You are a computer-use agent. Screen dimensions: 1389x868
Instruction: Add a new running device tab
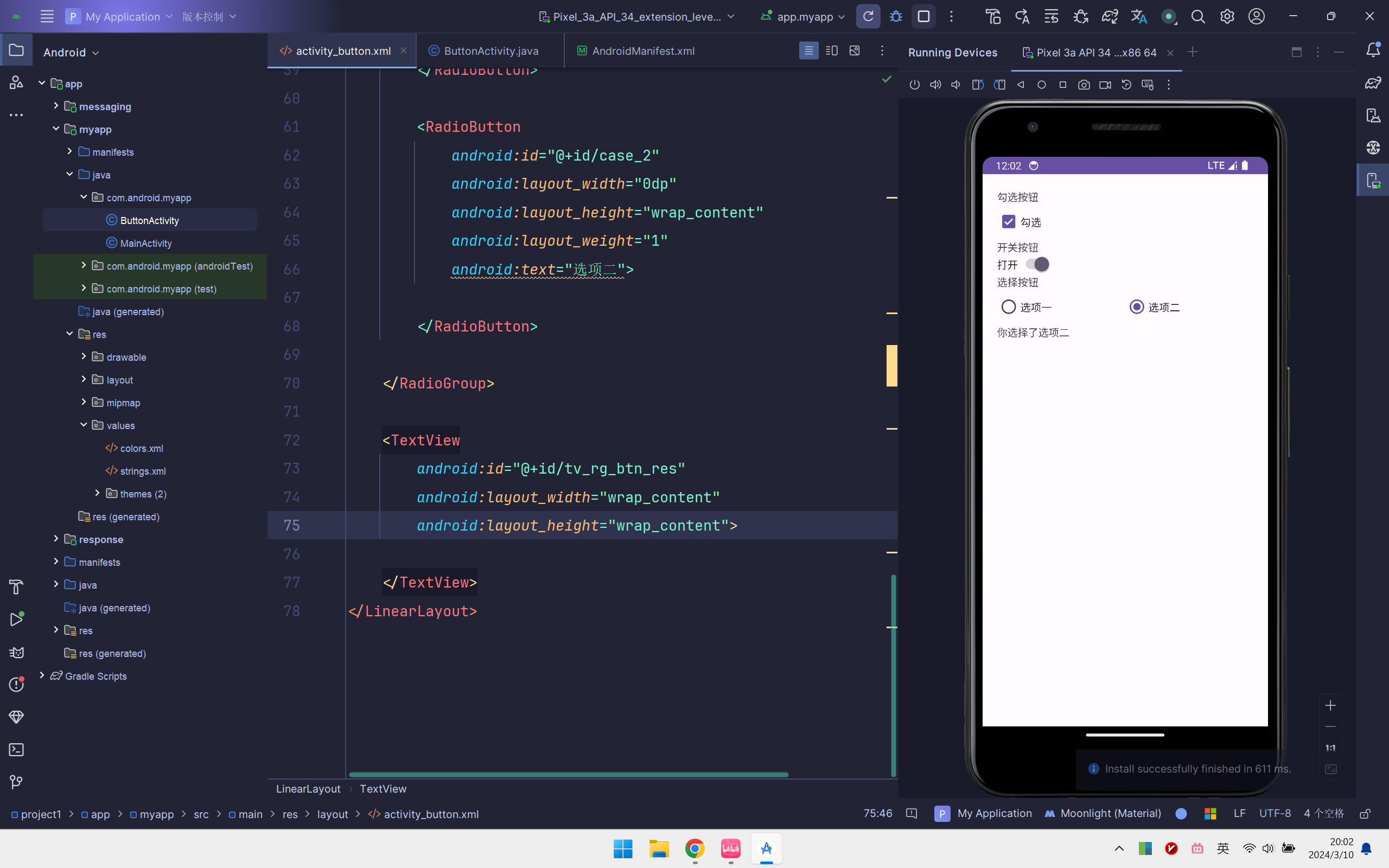pos(1193,52)
